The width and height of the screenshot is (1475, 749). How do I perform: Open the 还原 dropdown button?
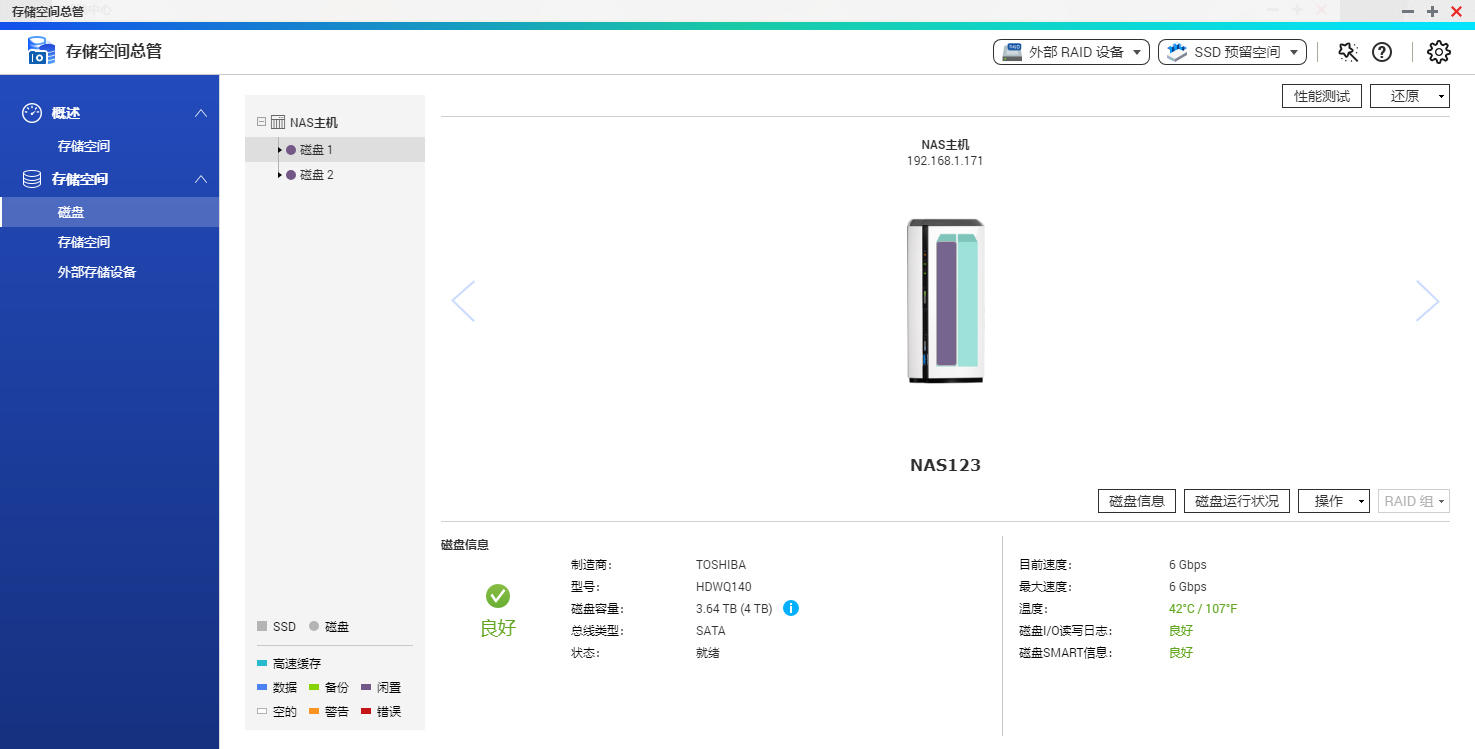[1409, 96]
